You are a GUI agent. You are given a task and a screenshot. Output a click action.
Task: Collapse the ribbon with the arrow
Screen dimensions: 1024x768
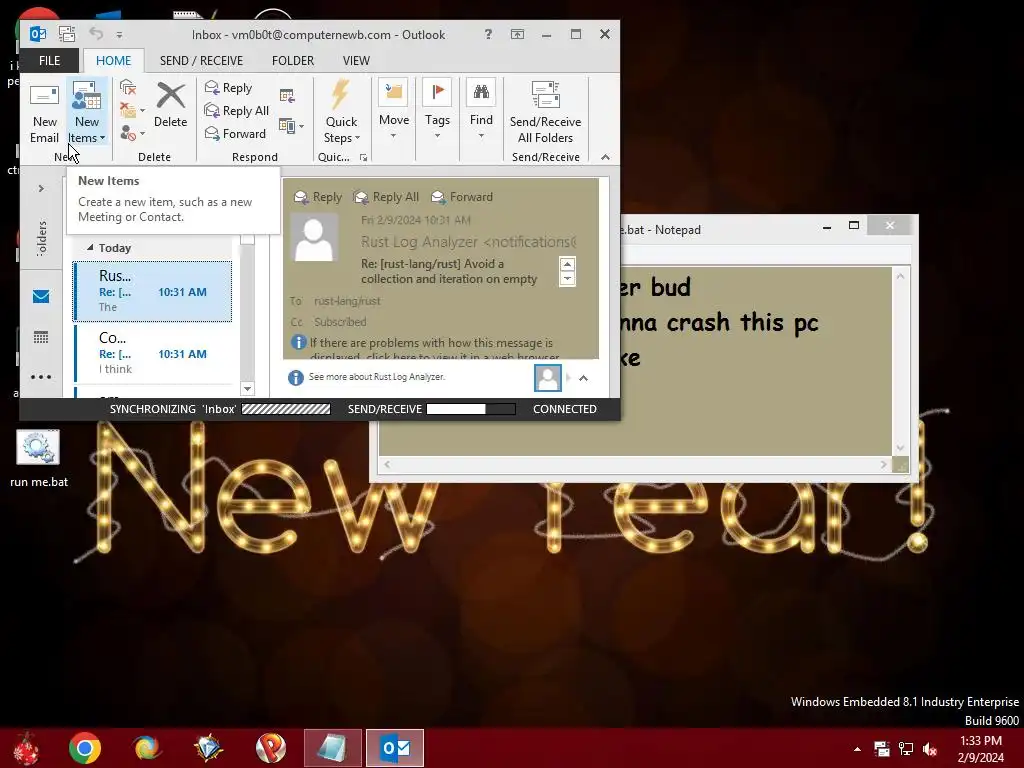point(605,157)
